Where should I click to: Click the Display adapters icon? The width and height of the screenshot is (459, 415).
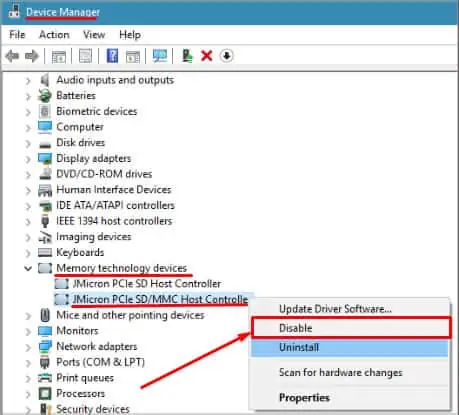[x=45, y=158]
